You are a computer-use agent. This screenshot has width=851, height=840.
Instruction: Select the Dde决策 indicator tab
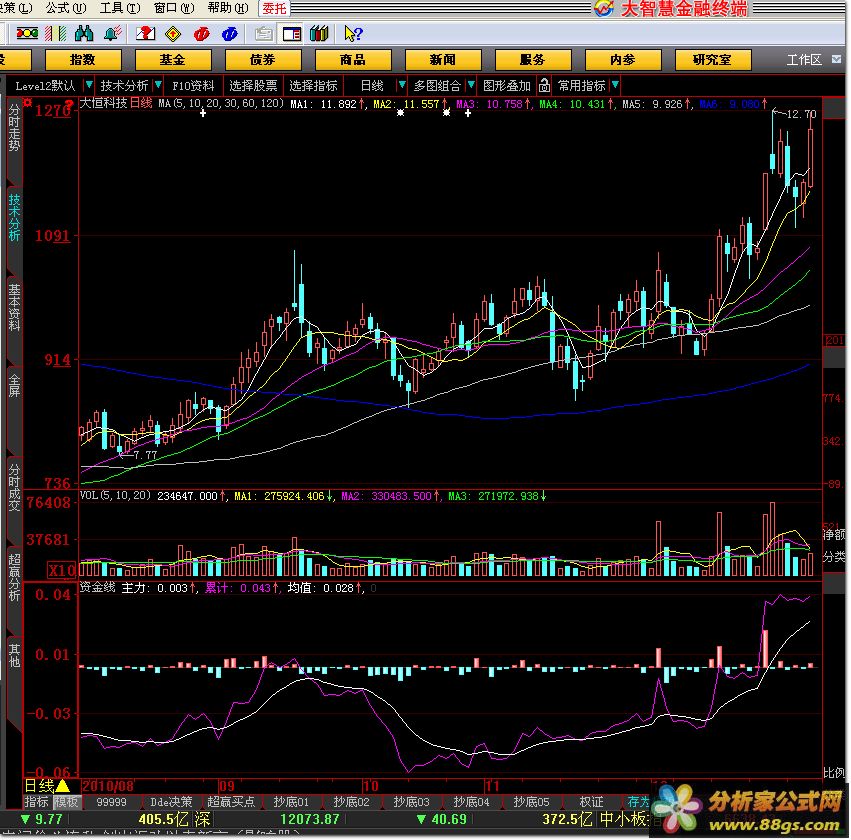coord(171,801)
